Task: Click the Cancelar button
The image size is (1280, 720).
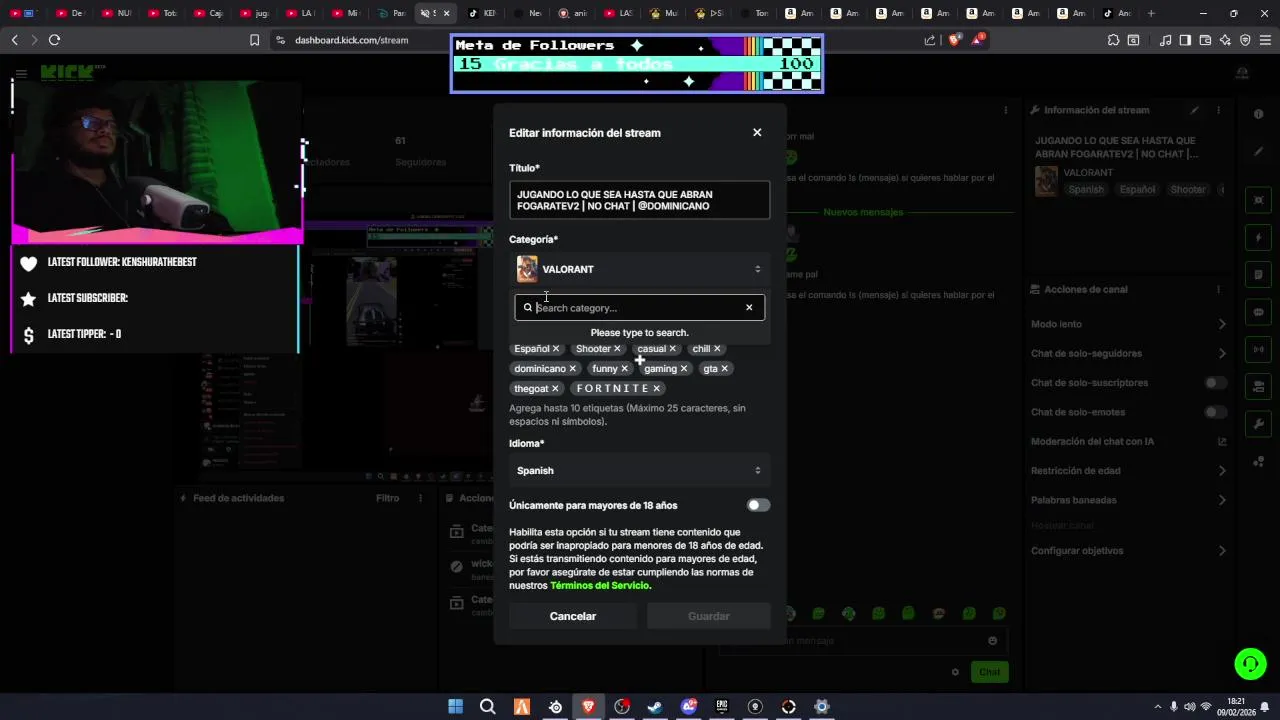Action: pos(573,616)
